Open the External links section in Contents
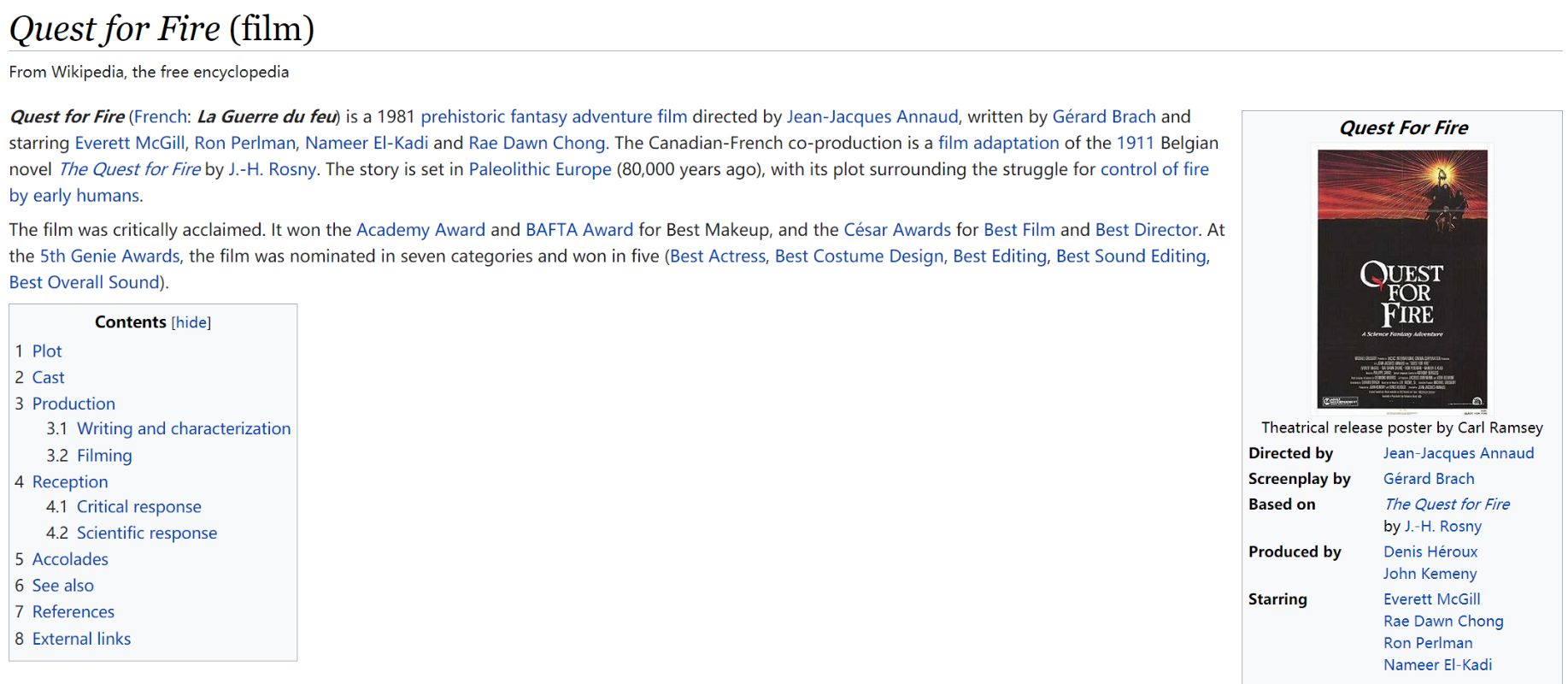This screenshot has width=1568, height=684. (x=81, y=639)
